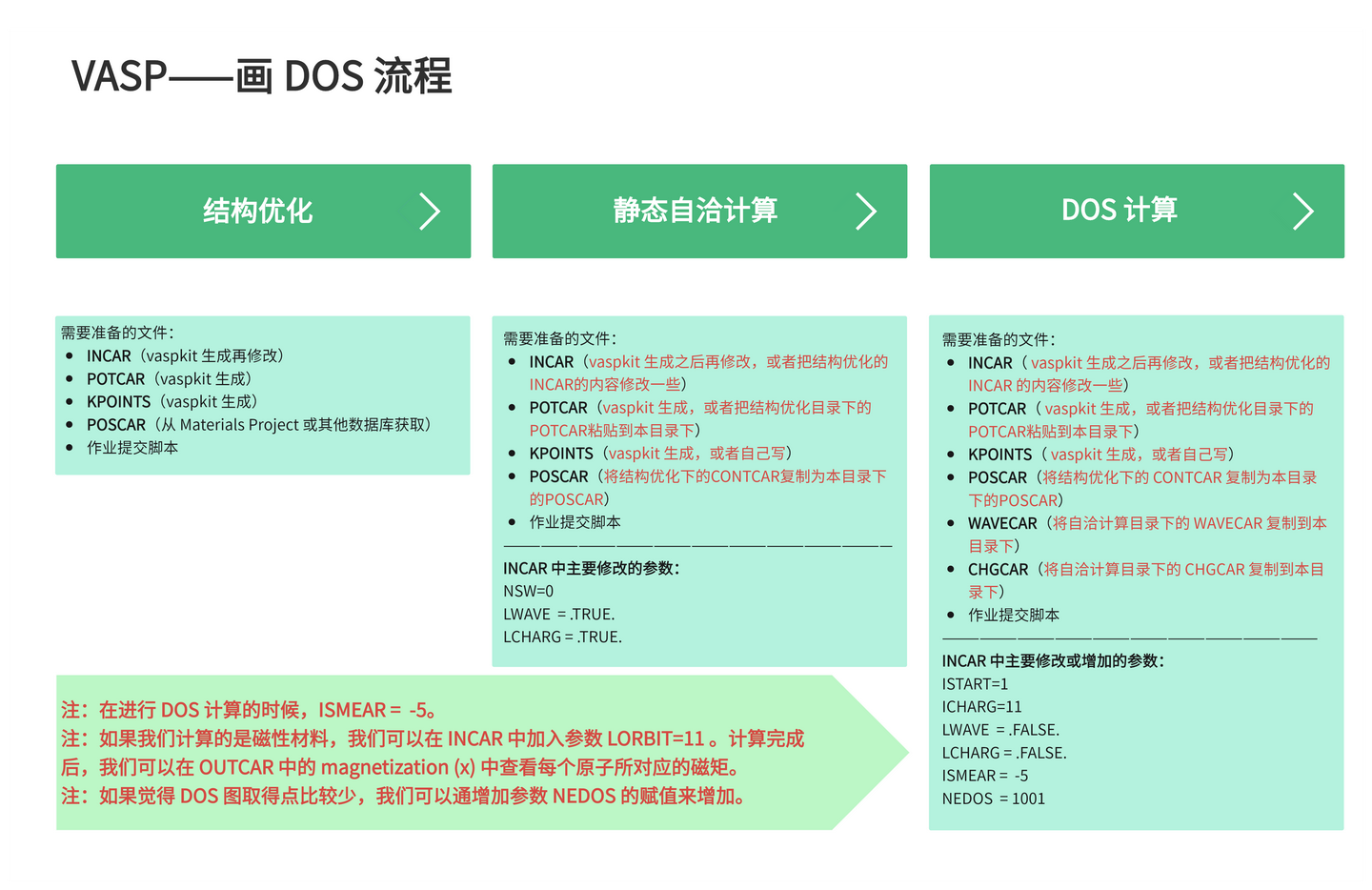
Task: Click the chevron arrow on 静态自洽计算 banner
Action: tap(867, 212)
